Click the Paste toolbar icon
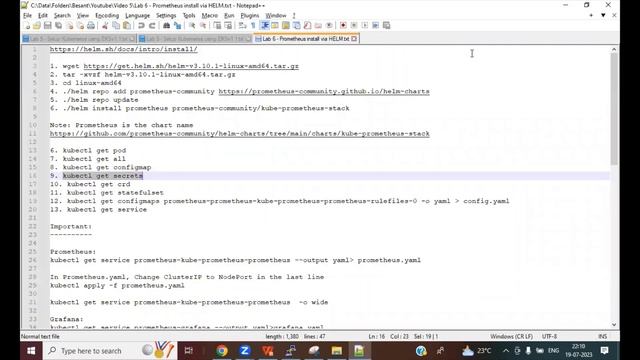 [x=127, y=26]
